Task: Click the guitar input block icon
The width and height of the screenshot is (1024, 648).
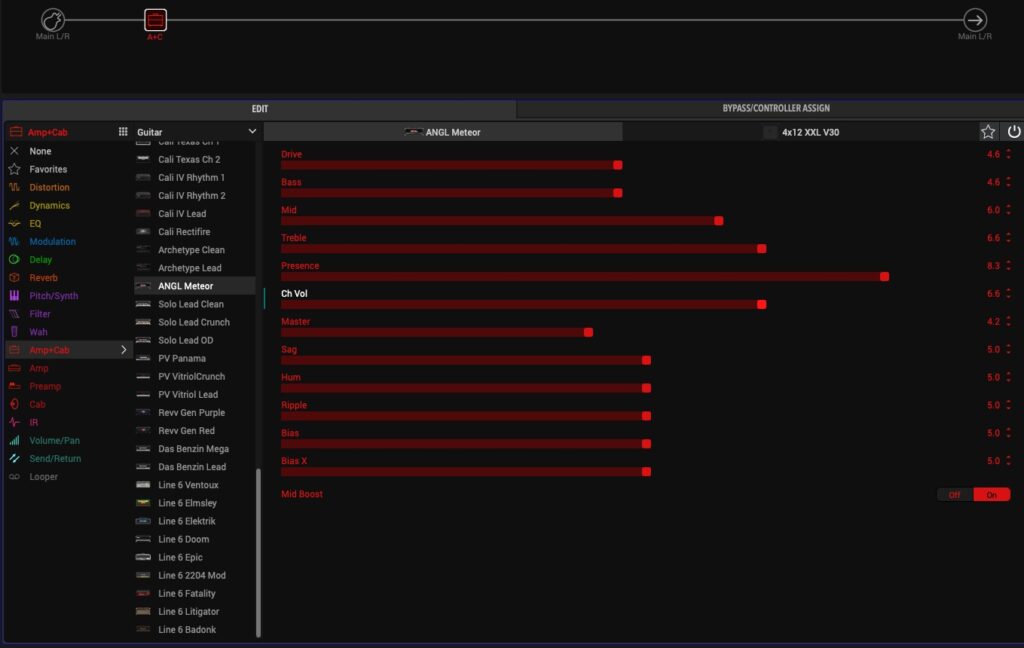Action: click(x=53, y=20)
